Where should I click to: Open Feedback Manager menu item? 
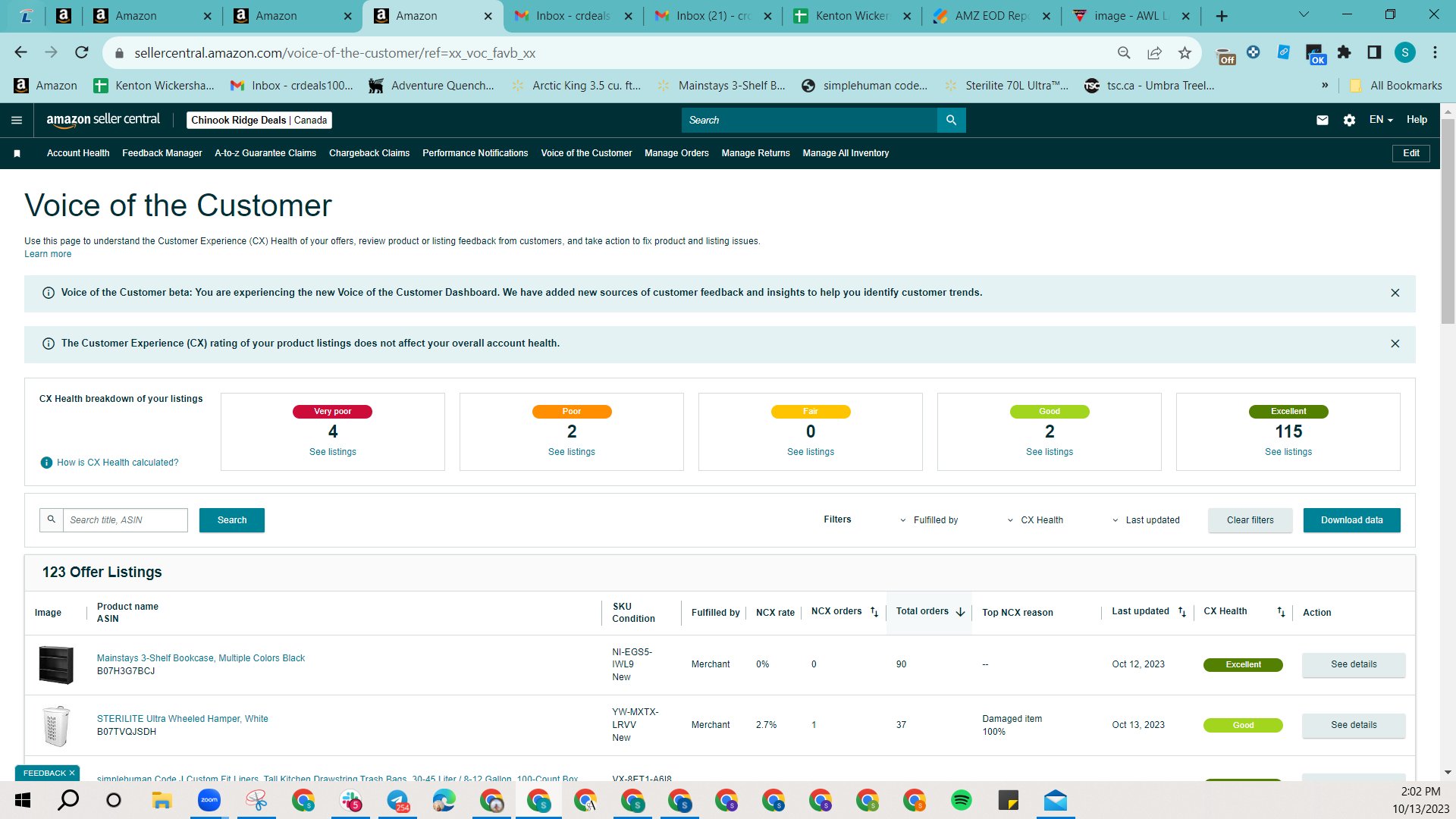point(162,153)
